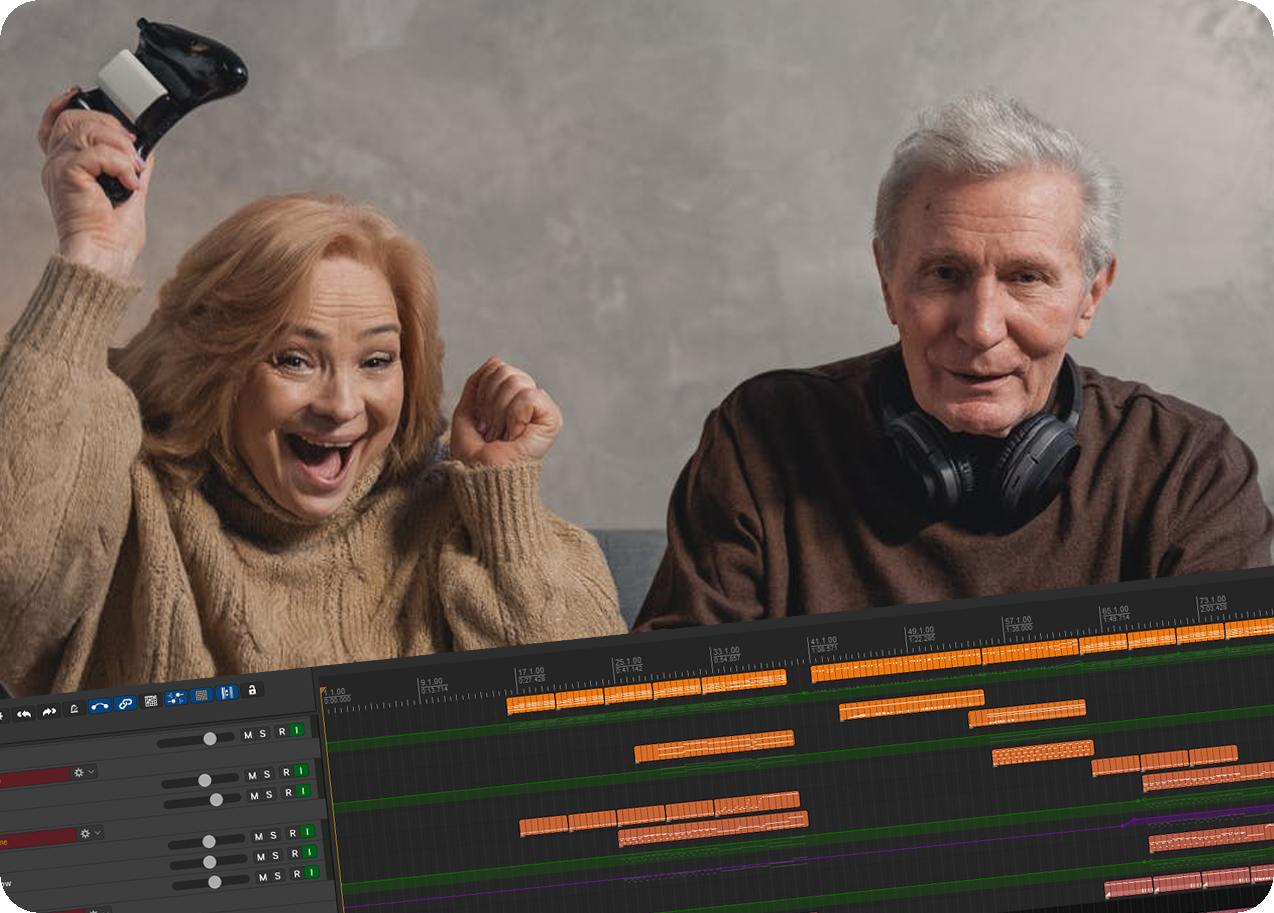Solo the second track under the first red folder
This screenshot has height=913, width=1274.
(x=269, y=795)
